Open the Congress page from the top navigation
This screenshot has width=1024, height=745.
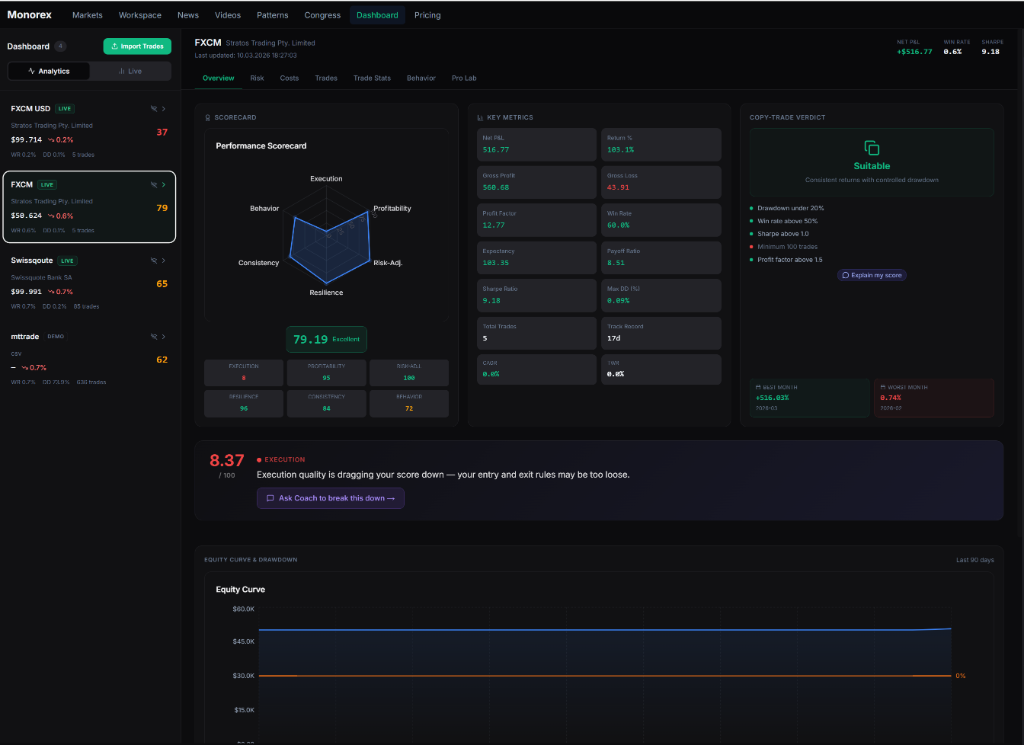coord(322,15)
